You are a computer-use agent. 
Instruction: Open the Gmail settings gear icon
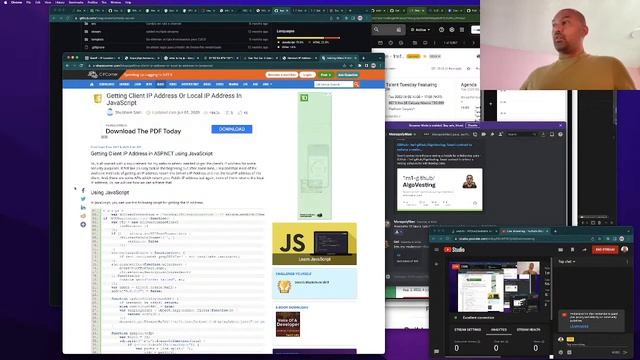click(452, 29)
